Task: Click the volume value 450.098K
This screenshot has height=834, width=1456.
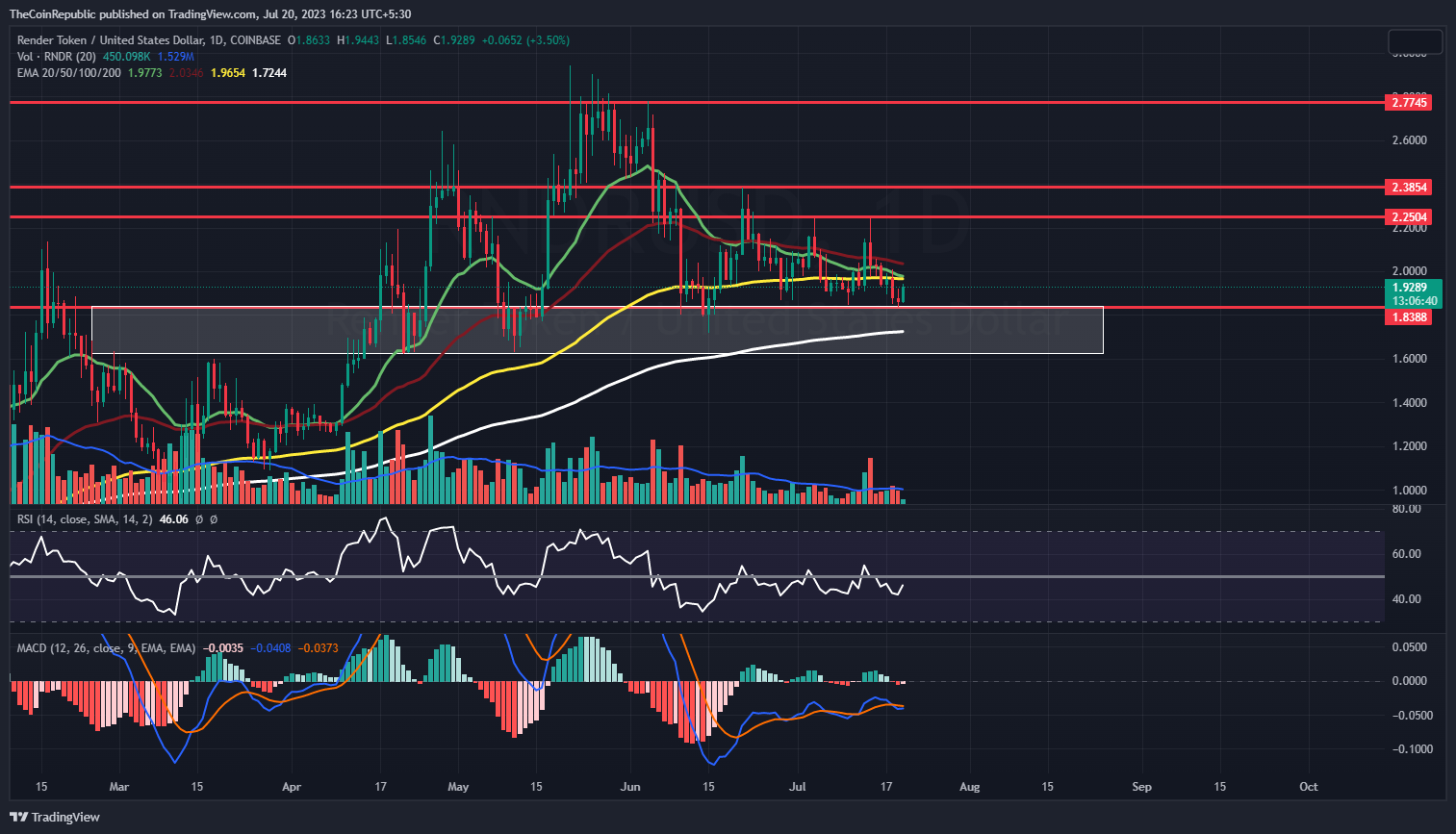Action: pos(127,57)
